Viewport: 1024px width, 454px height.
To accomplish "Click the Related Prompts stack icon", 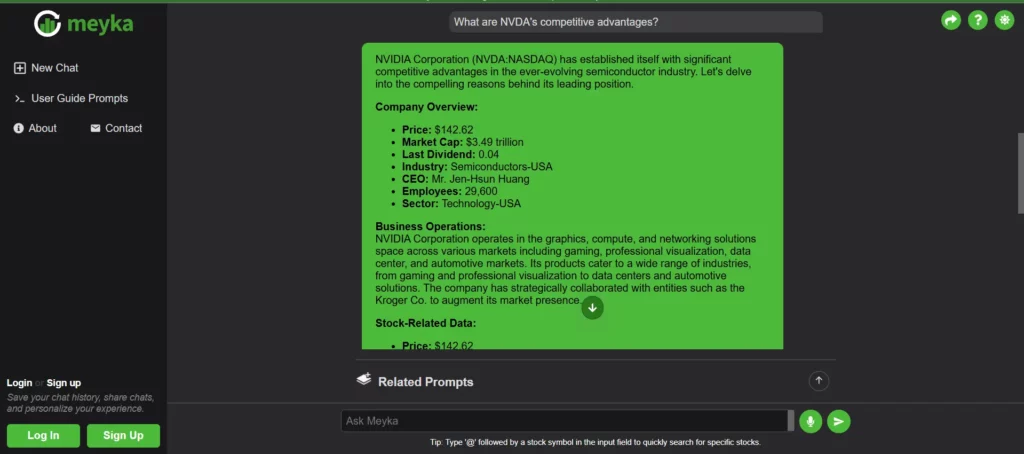I will (364, 380).
